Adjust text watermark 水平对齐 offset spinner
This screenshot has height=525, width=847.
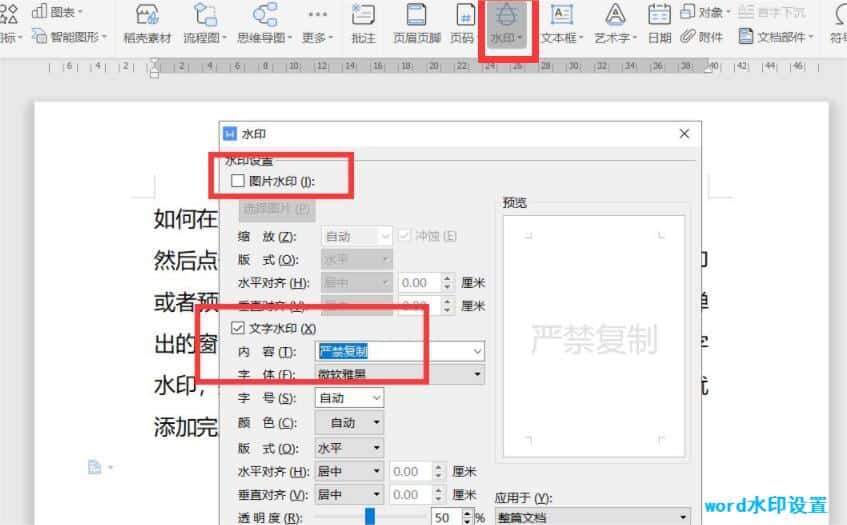438,472
